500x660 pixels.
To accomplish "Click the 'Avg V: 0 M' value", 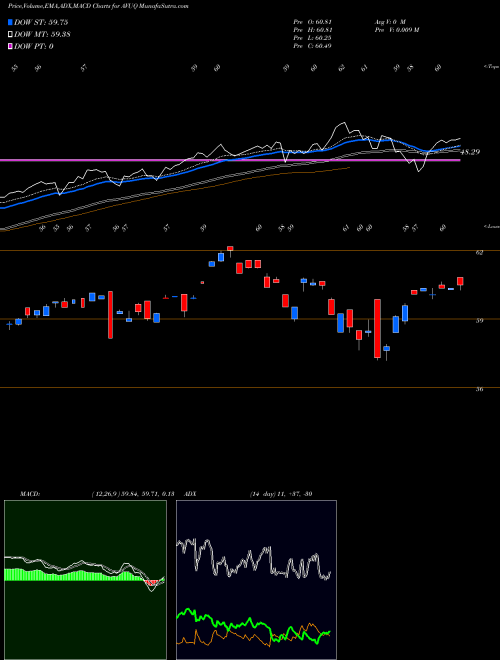I will (x=390, y=22).
